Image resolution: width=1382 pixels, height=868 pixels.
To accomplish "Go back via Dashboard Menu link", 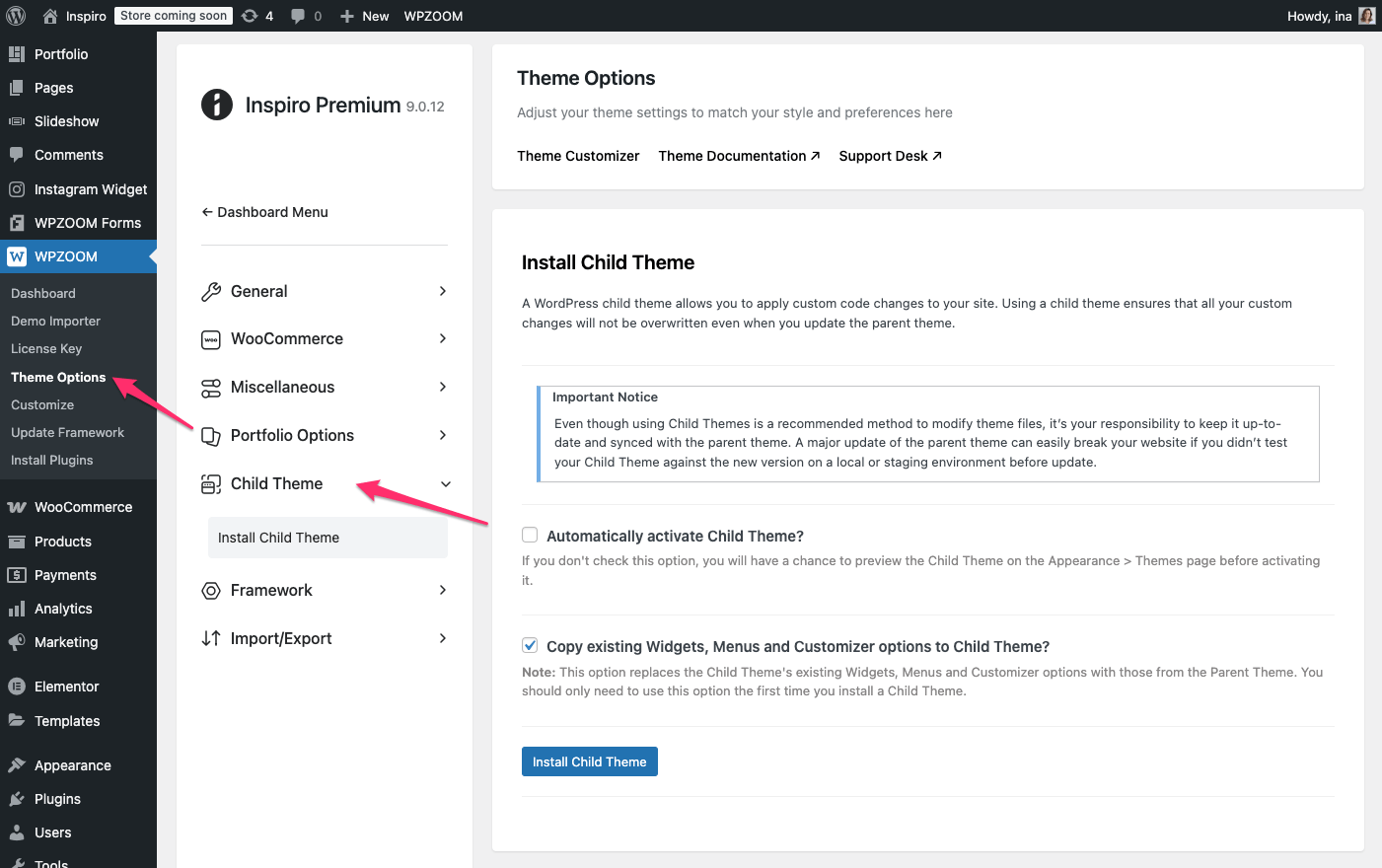I will pyautogui.click(x=264, y=212).
